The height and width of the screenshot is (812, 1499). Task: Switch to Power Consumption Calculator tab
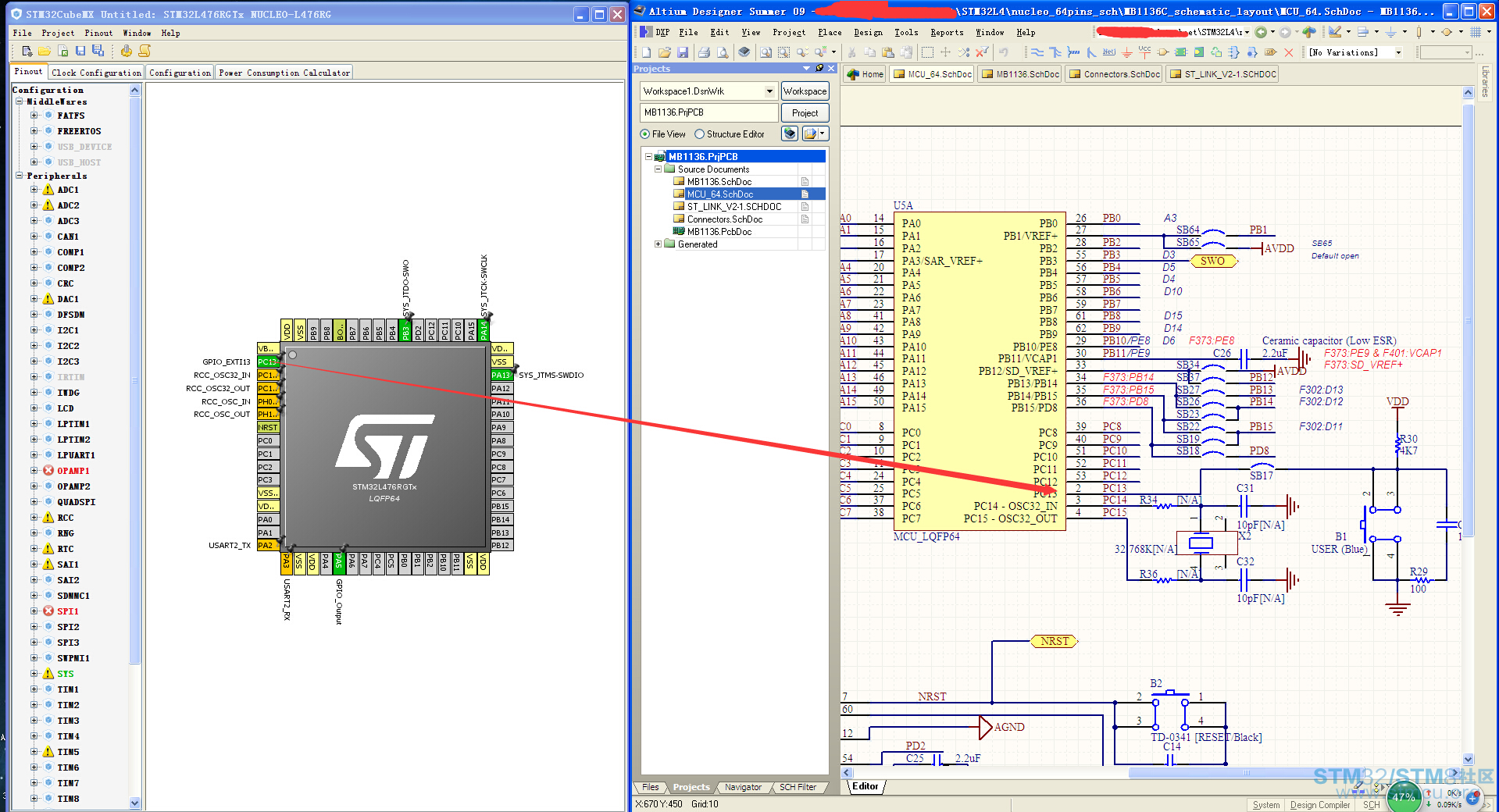284,73
